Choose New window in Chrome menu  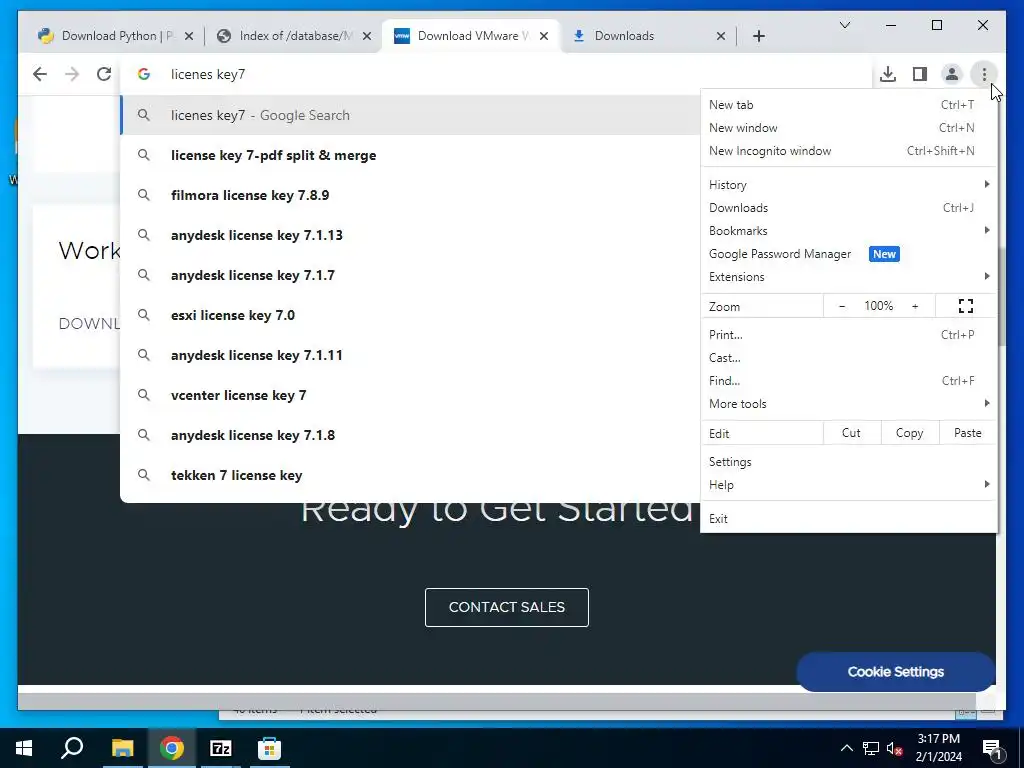848,127
